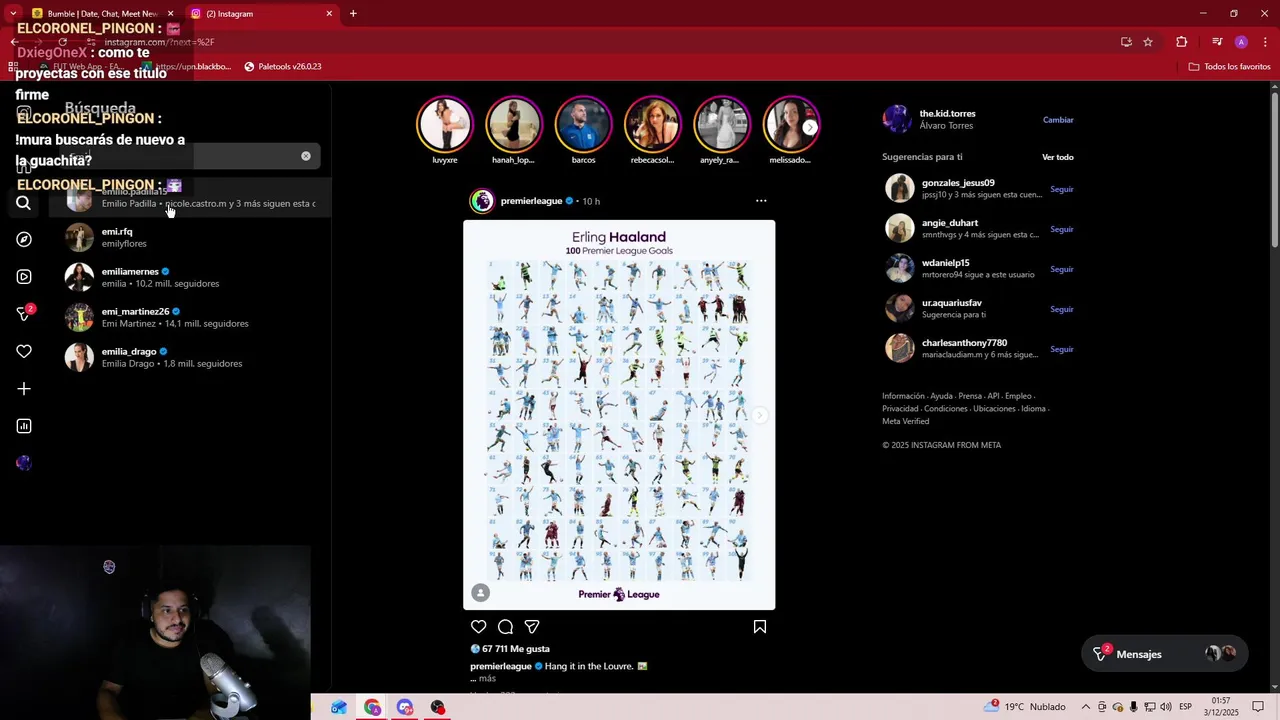Open the browser Extensions icon
Viewport: 1280px width, 720px height.
[1182, 42]
